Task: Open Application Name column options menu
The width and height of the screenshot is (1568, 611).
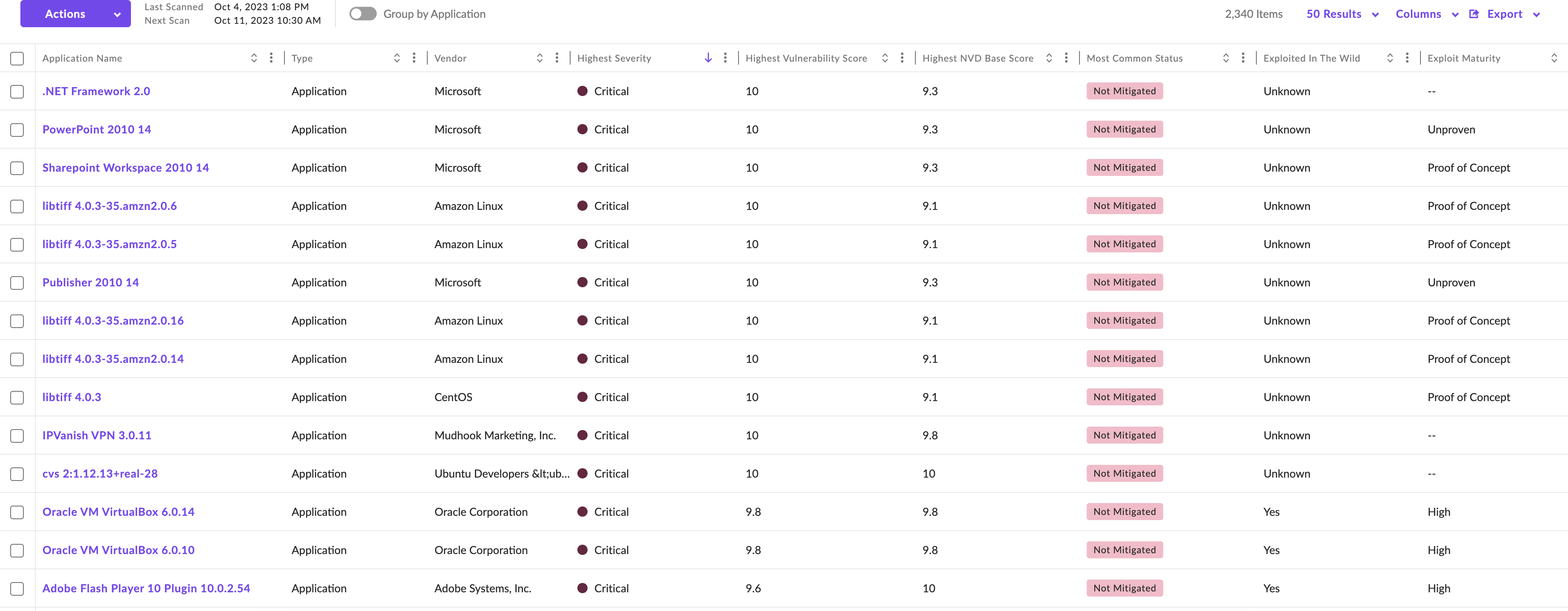Action: click(271, 58)
